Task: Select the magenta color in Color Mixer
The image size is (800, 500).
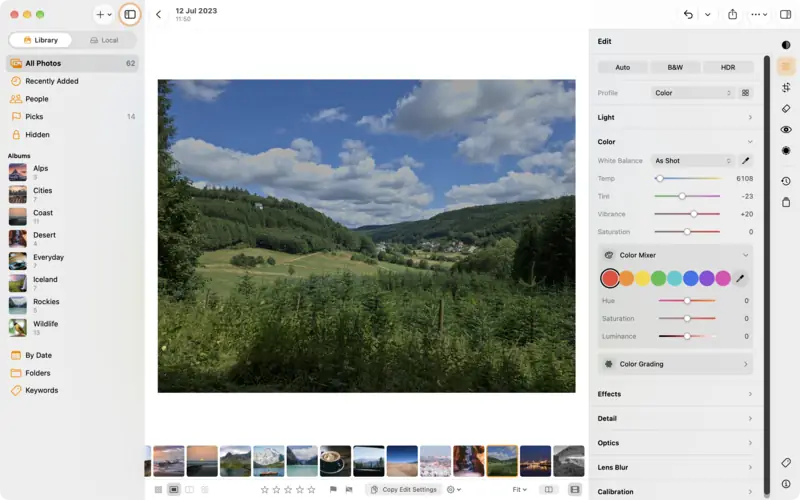Action: [x=723, y=278]
